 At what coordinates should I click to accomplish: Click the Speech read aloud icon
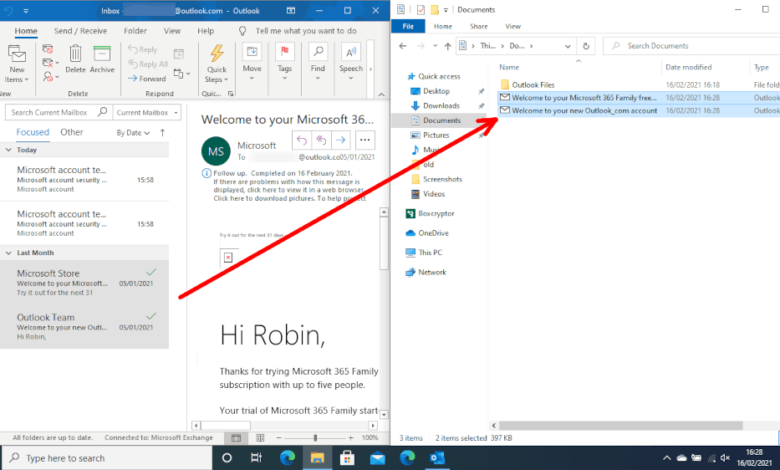[351, 52]
